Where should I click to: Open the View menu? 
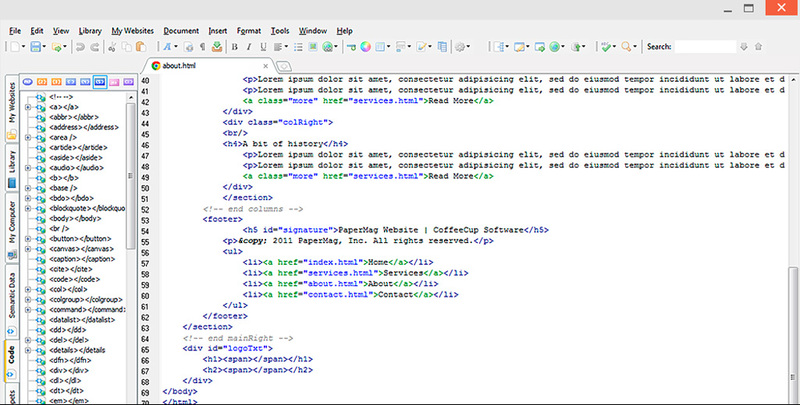point(61,31)
